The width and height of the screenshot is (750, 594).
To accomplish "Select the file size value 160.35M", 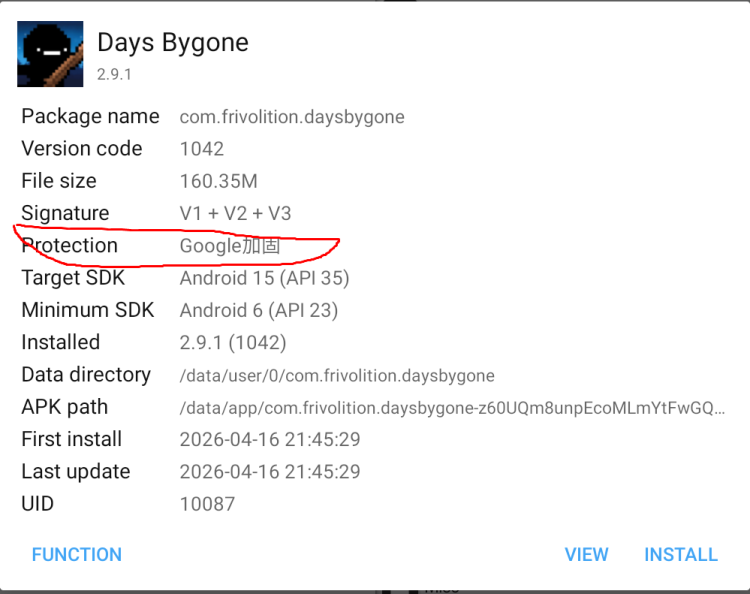I will coord(219,181).
